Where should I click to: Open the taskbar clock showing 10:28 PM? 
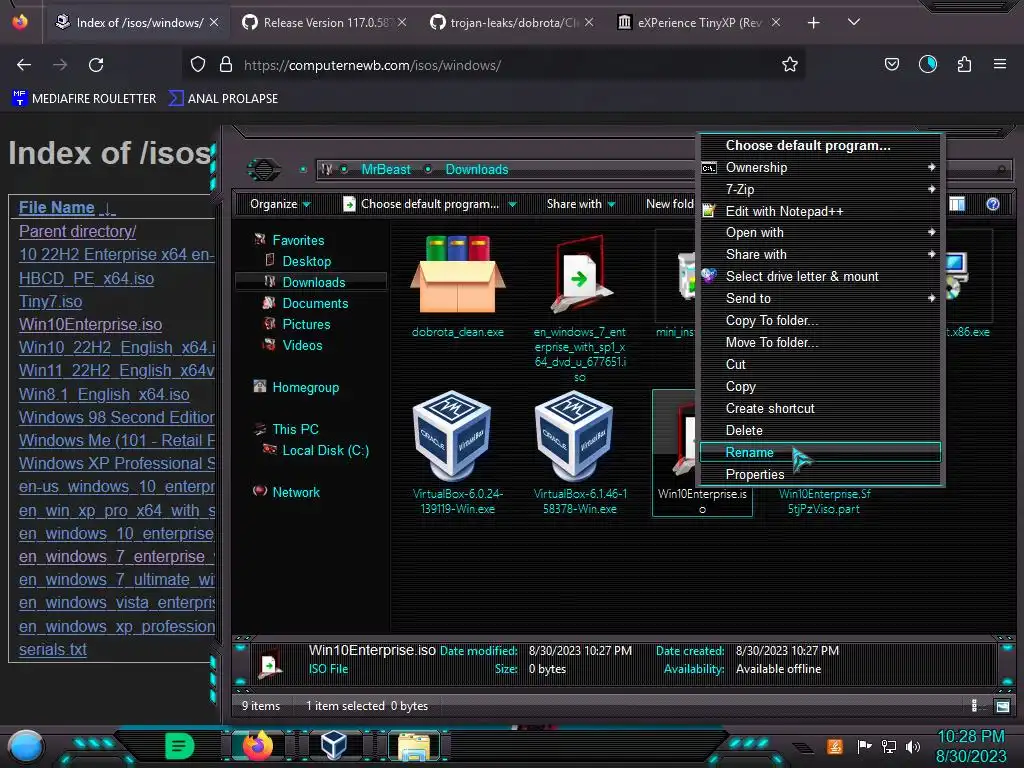pyautogui.click(x=971, y=746)
